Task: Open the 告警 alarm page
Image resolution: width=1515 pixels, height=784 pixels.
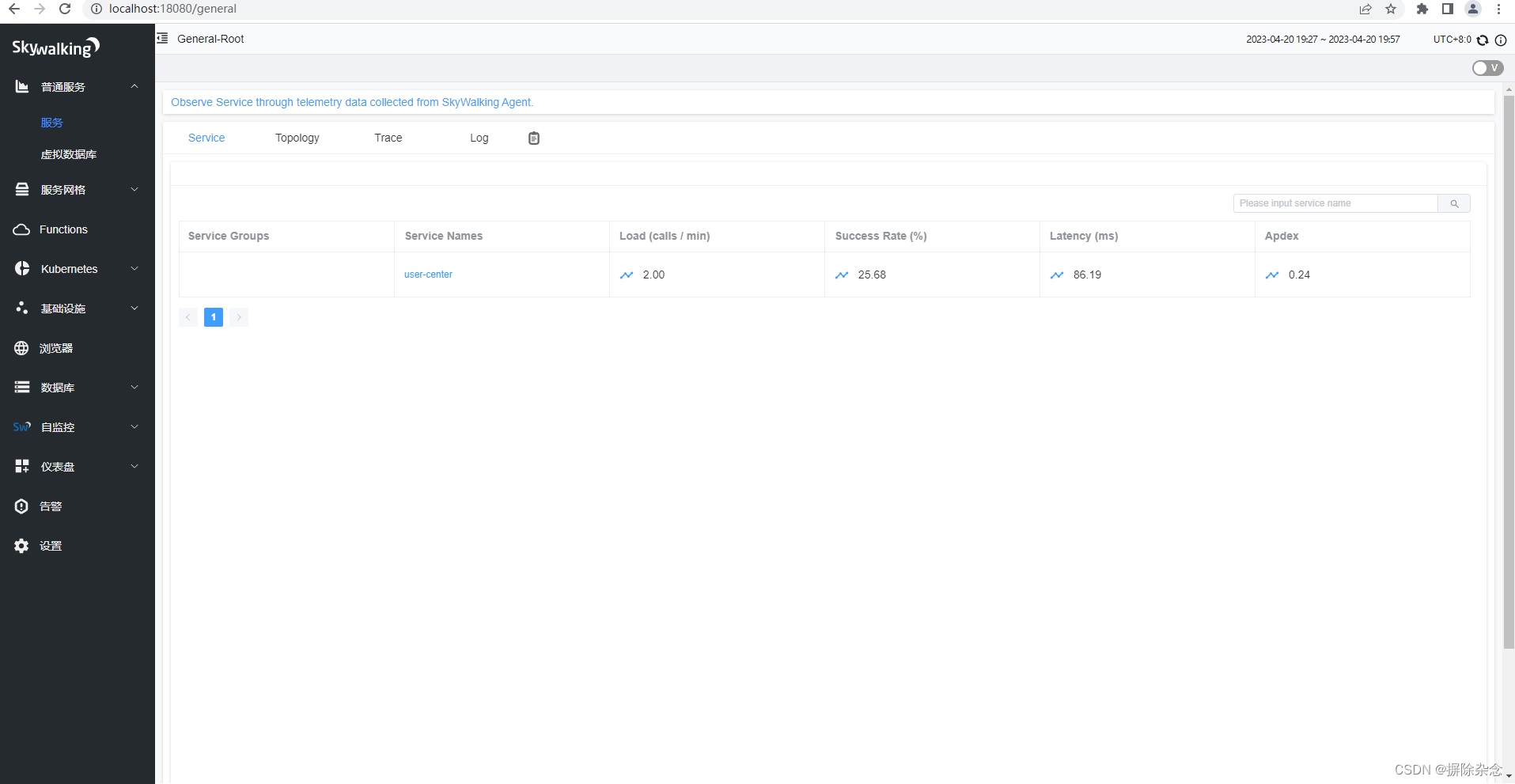Action: coord(51,506)
